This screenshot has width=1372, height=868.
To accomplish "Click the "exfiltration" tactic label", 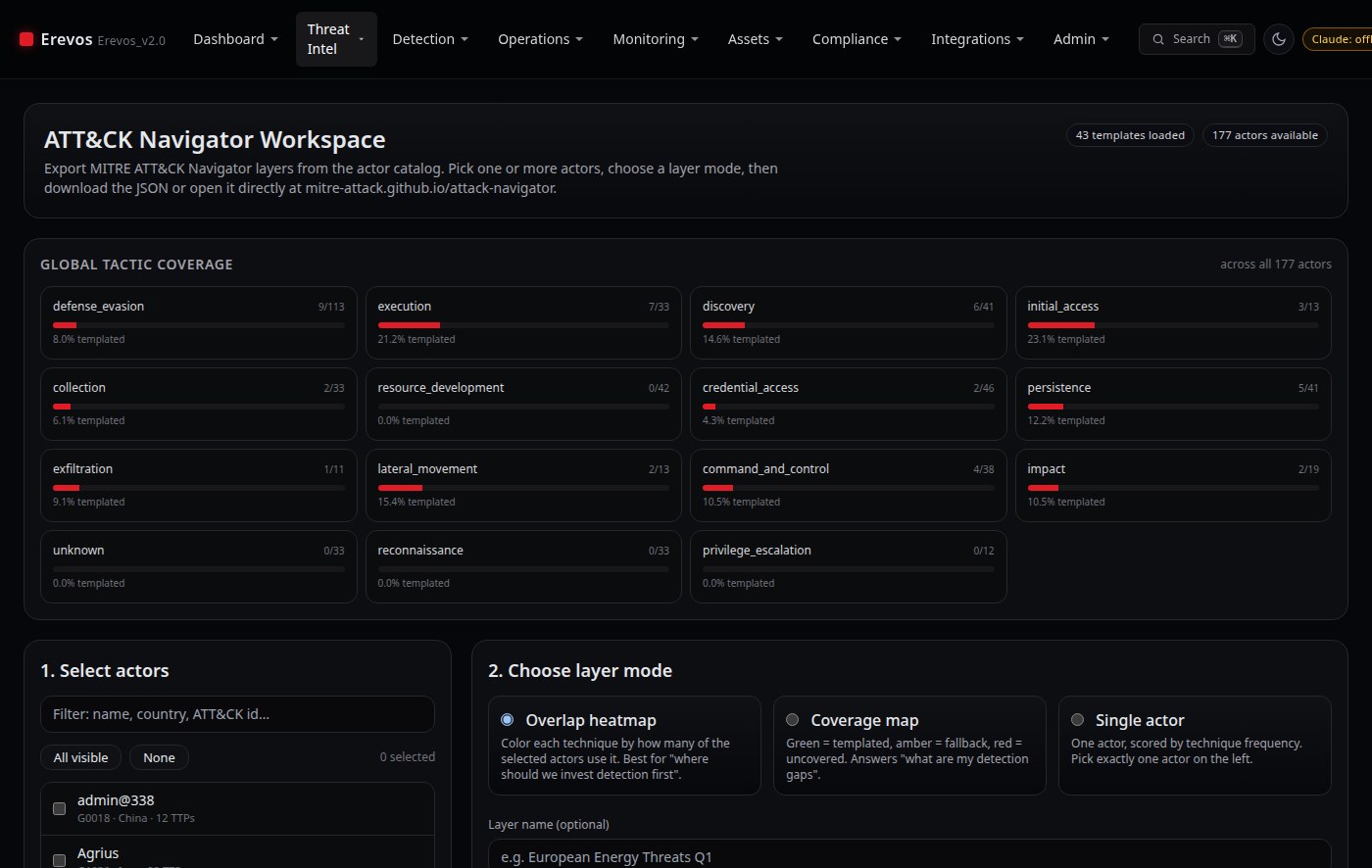I will (82, 469).
